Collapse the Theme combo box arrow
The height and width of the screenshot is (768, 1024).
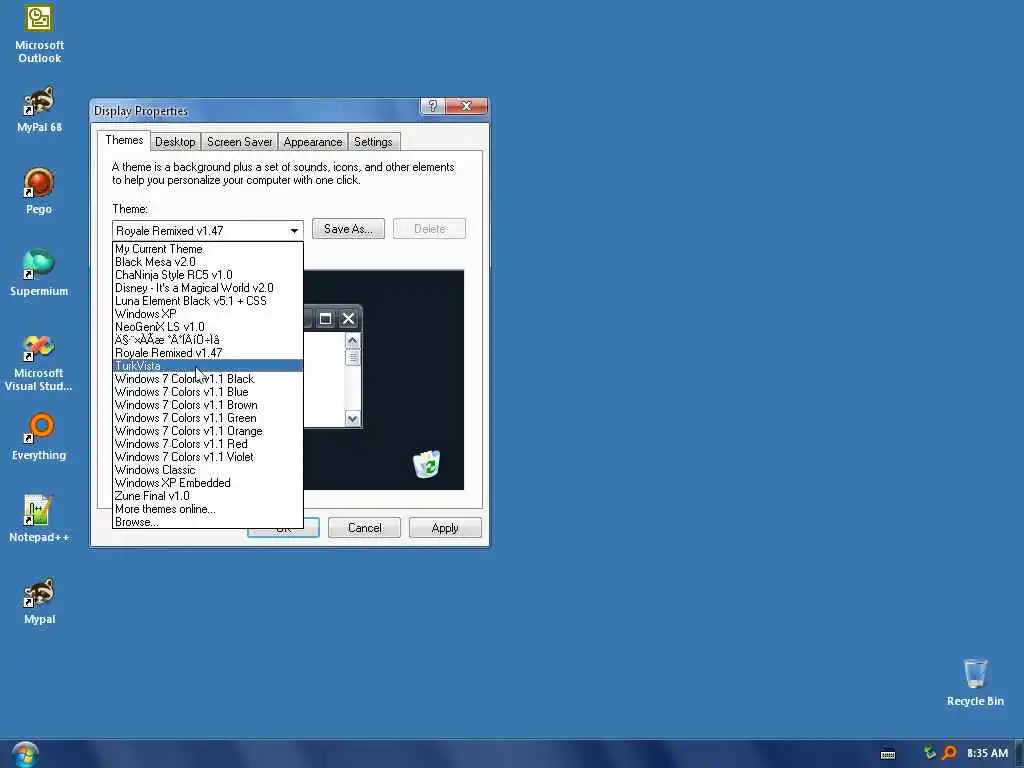coord(295,231)
